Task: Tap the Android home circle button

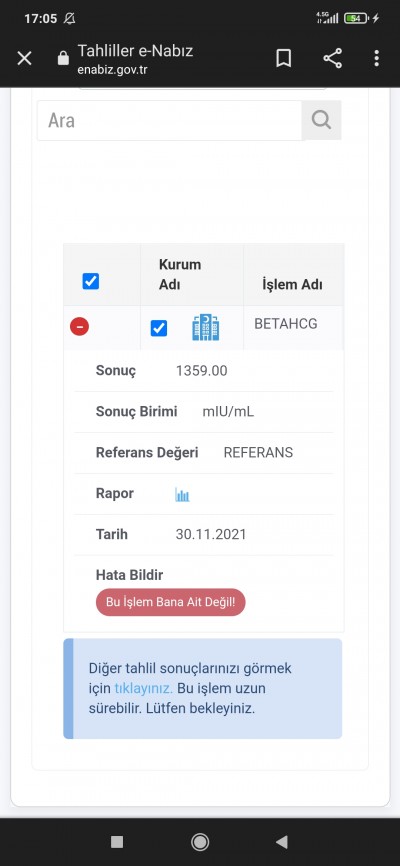Action: (200, 842)
